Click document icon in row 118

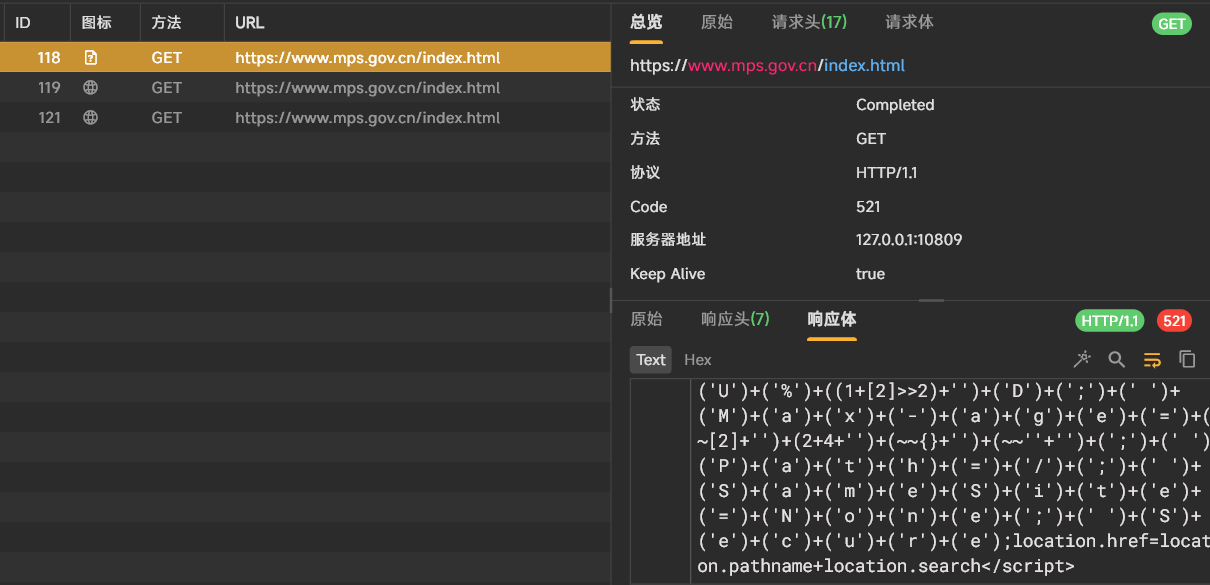point(91,58)
